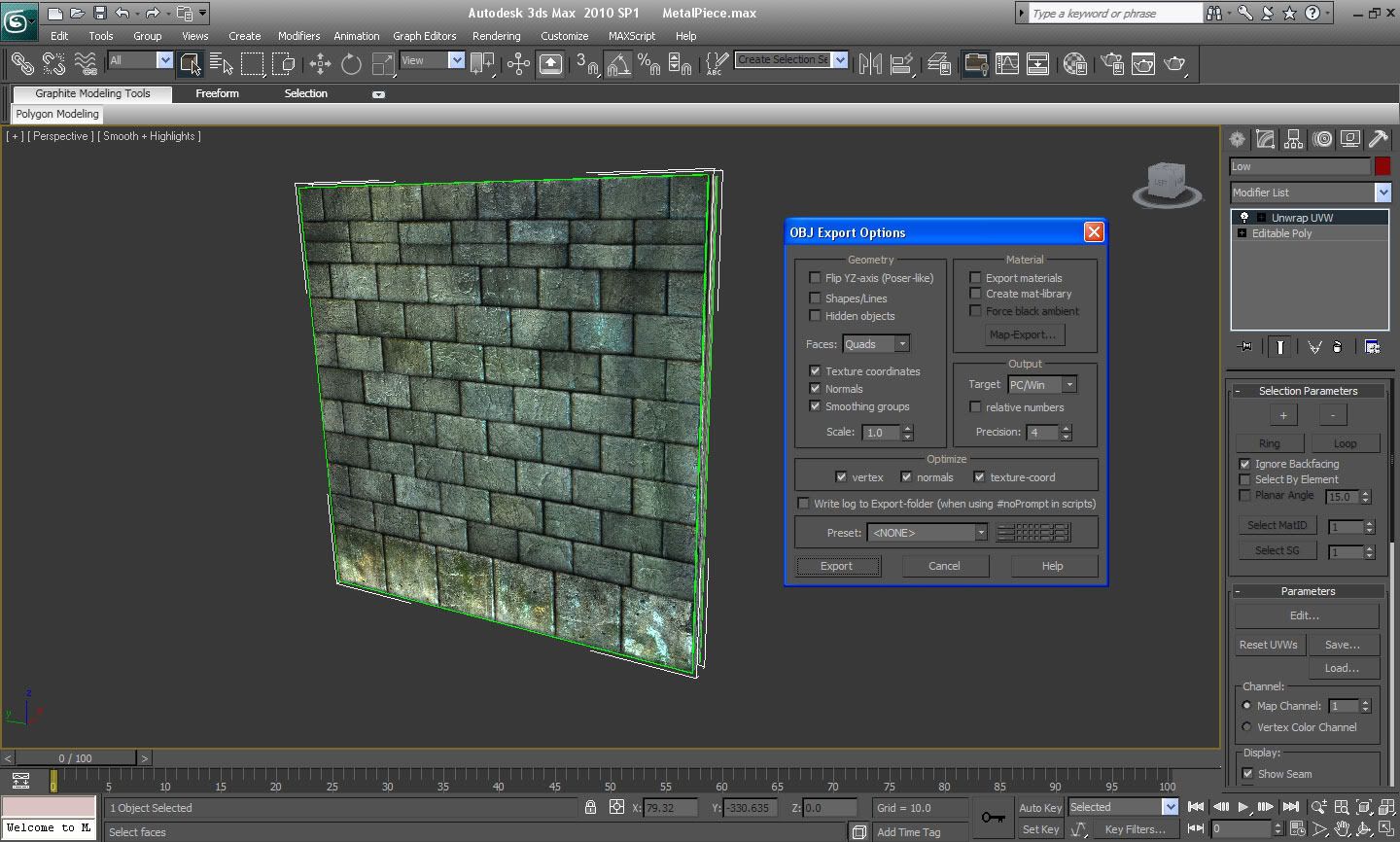The image size is (1400, 842).
Task: Click the Set Keys key icon
Action: (x=993, y=818)
